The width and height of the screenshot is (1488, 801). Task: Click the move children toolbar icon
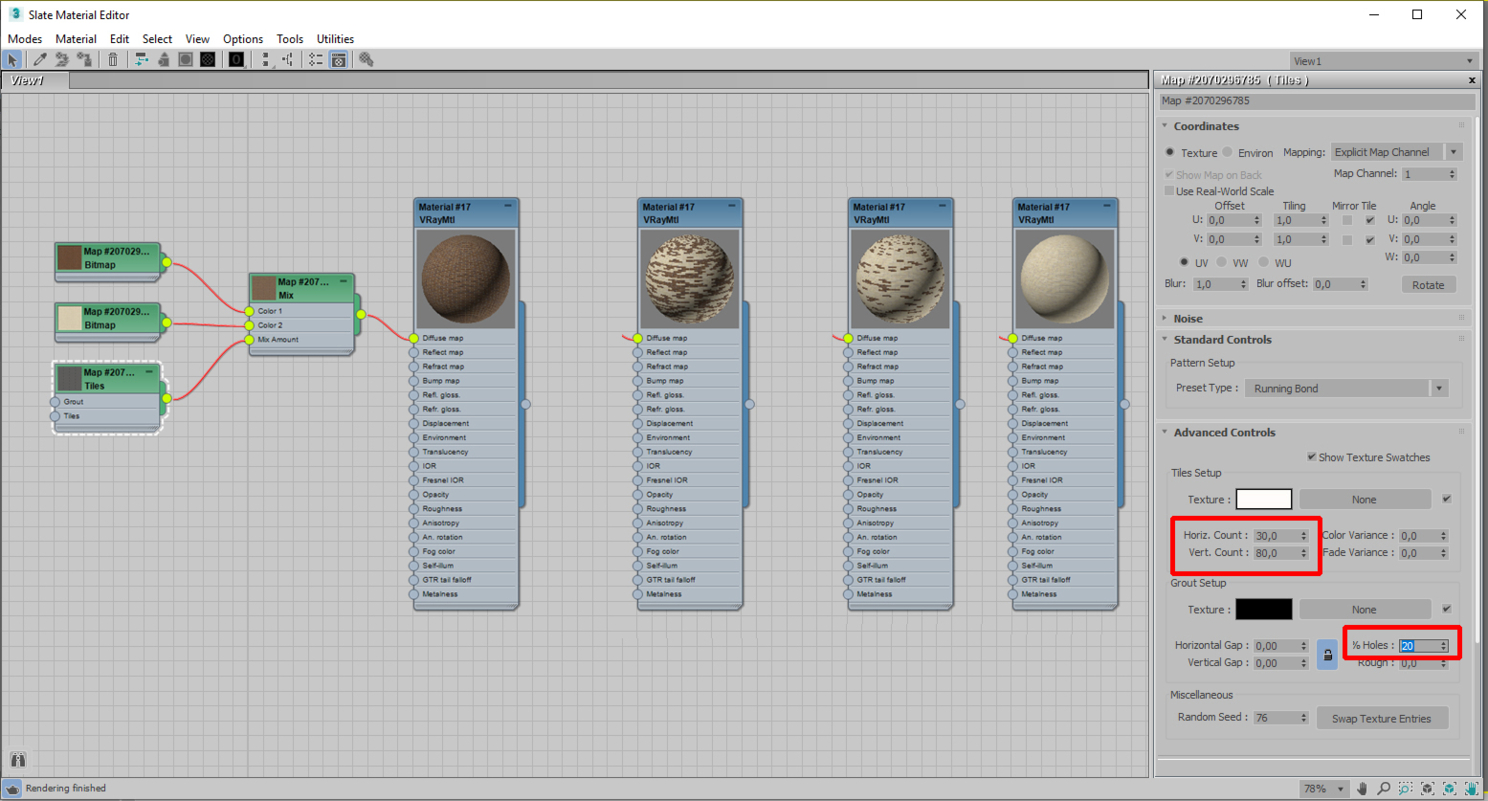pyautogui.click(x=141, y=60)
